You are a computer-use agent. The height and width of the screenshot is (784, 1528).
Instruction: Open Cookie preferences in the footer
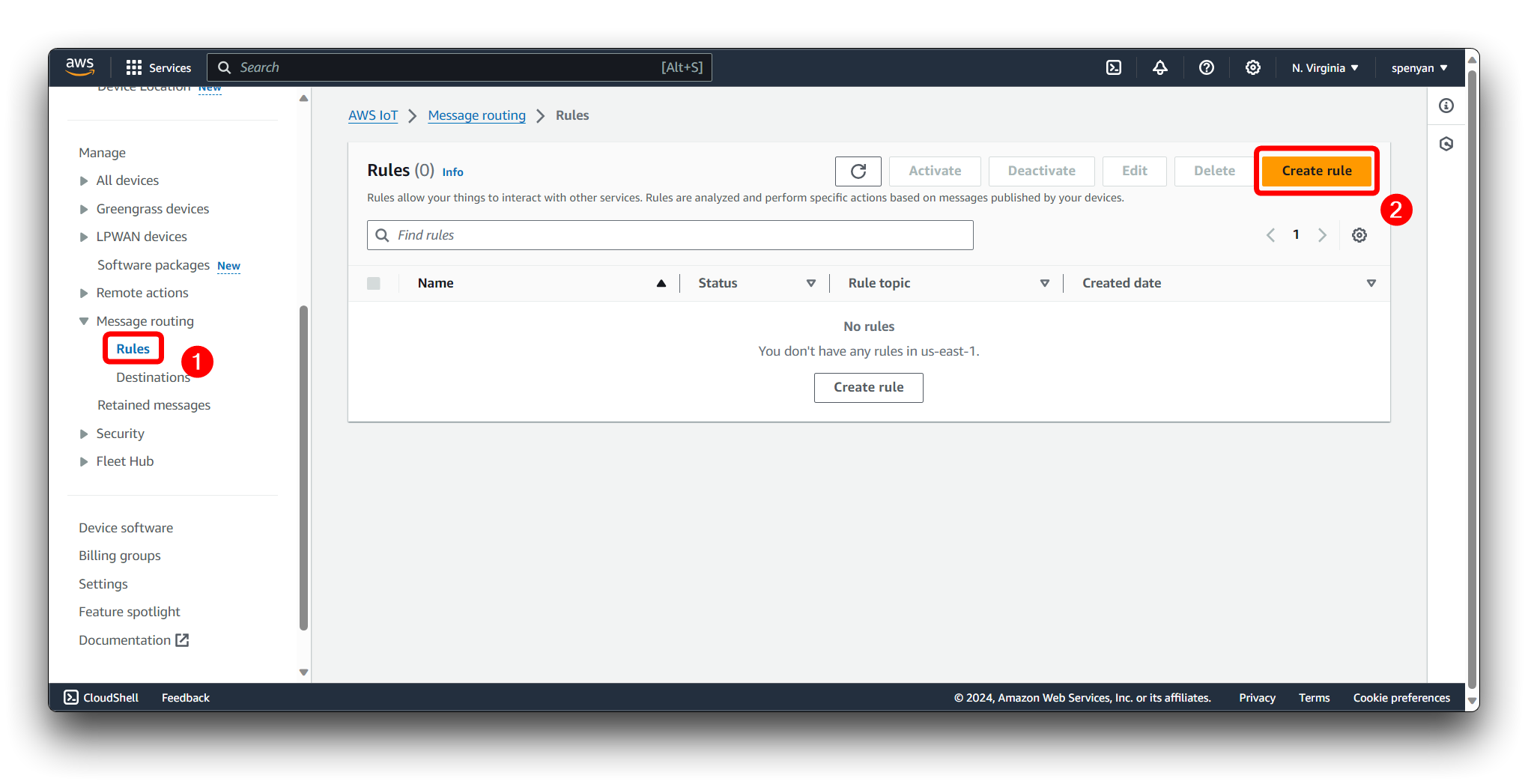[x=1401, y=698]
